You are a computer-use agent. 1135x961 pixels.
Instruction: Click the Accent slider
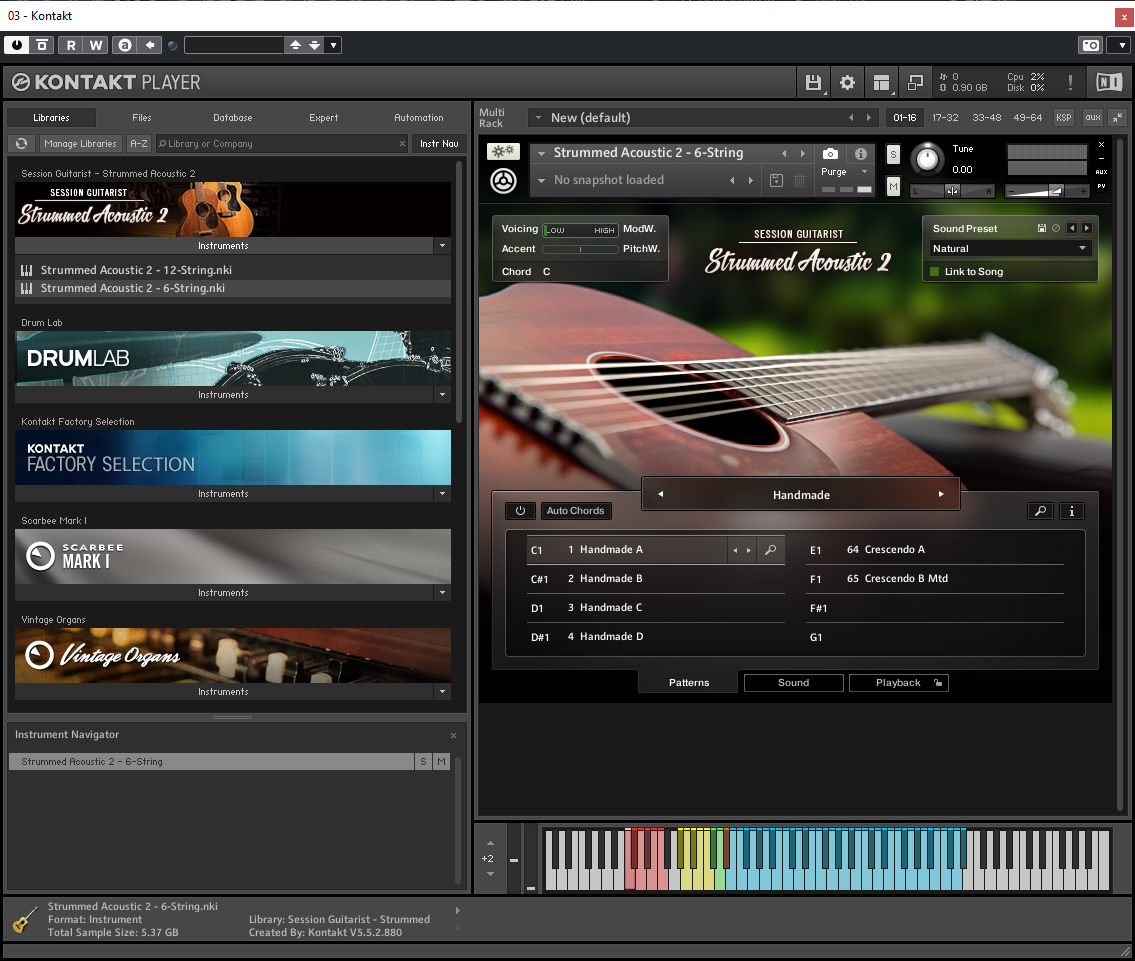coord(580,249)
